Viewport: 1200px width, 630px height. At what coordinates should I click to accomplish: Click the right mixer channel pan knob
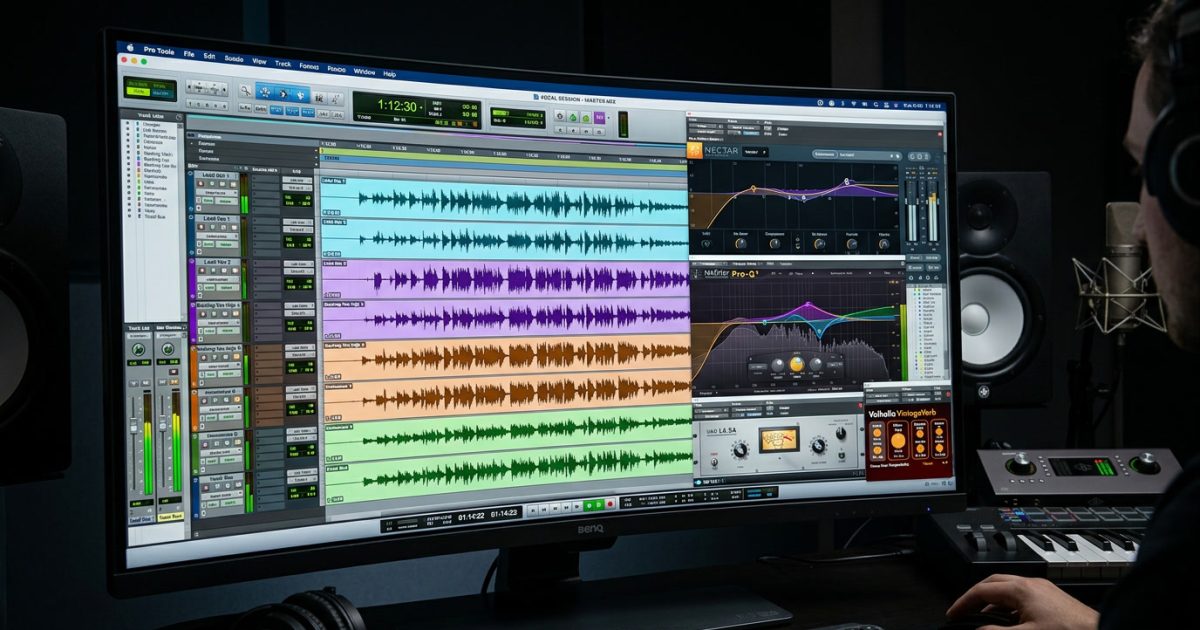click(167, 351)
